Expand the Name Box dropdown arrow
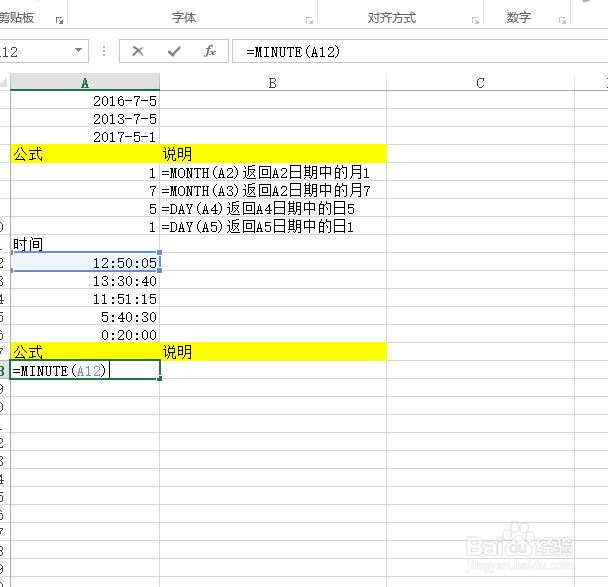This screenshot has width=608, height=587. (78, 50)
